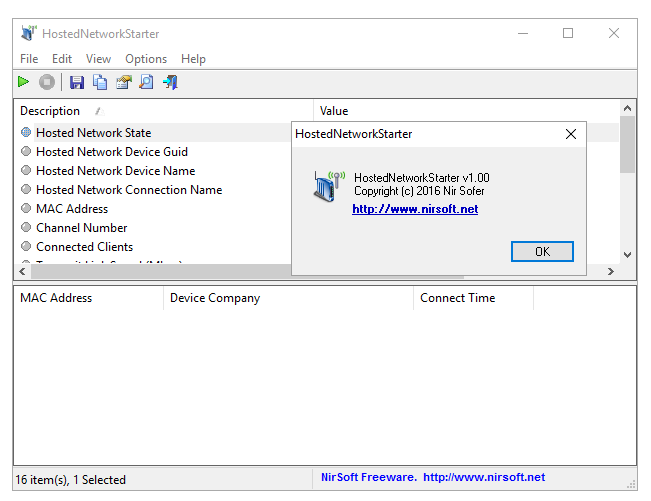This screenshot has width=651, height=501.
Task: Open the Edit menu
Action: tap(62, 59)
